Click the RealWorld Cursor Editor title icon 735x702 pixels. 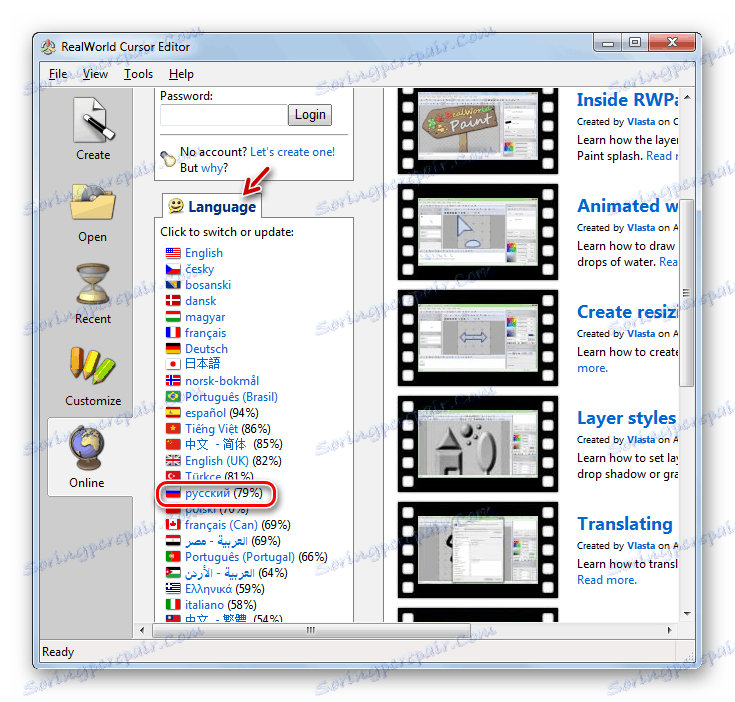tap(48, 47)
